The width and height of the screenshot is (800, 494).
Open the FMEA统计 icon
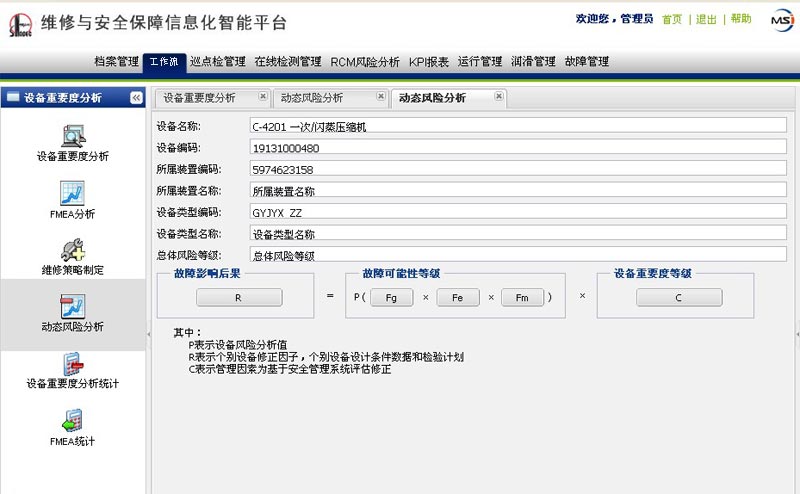pos(72,421)
